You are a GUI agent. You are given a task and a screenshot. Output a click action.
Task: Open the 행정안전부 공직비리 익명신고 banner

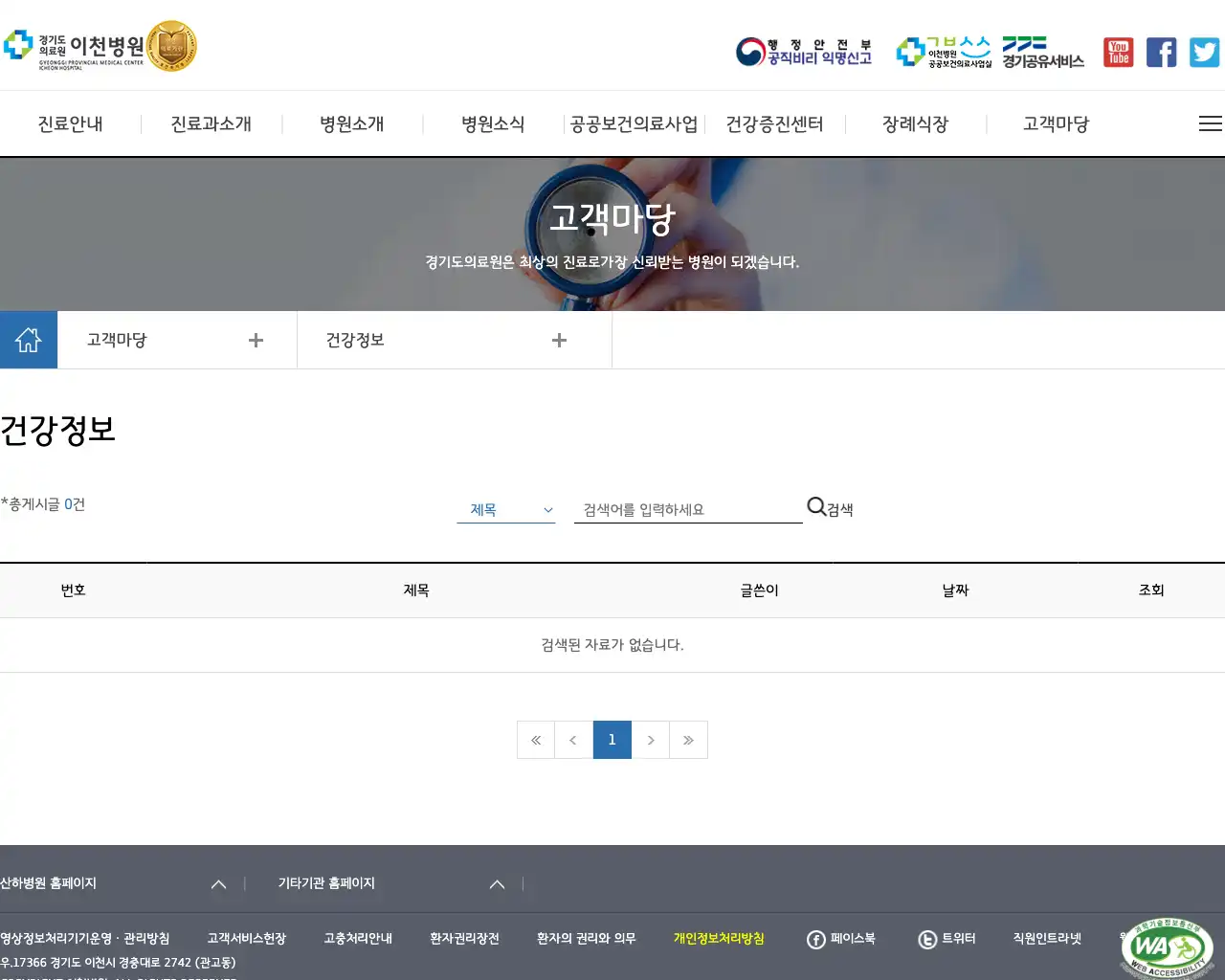804,52
